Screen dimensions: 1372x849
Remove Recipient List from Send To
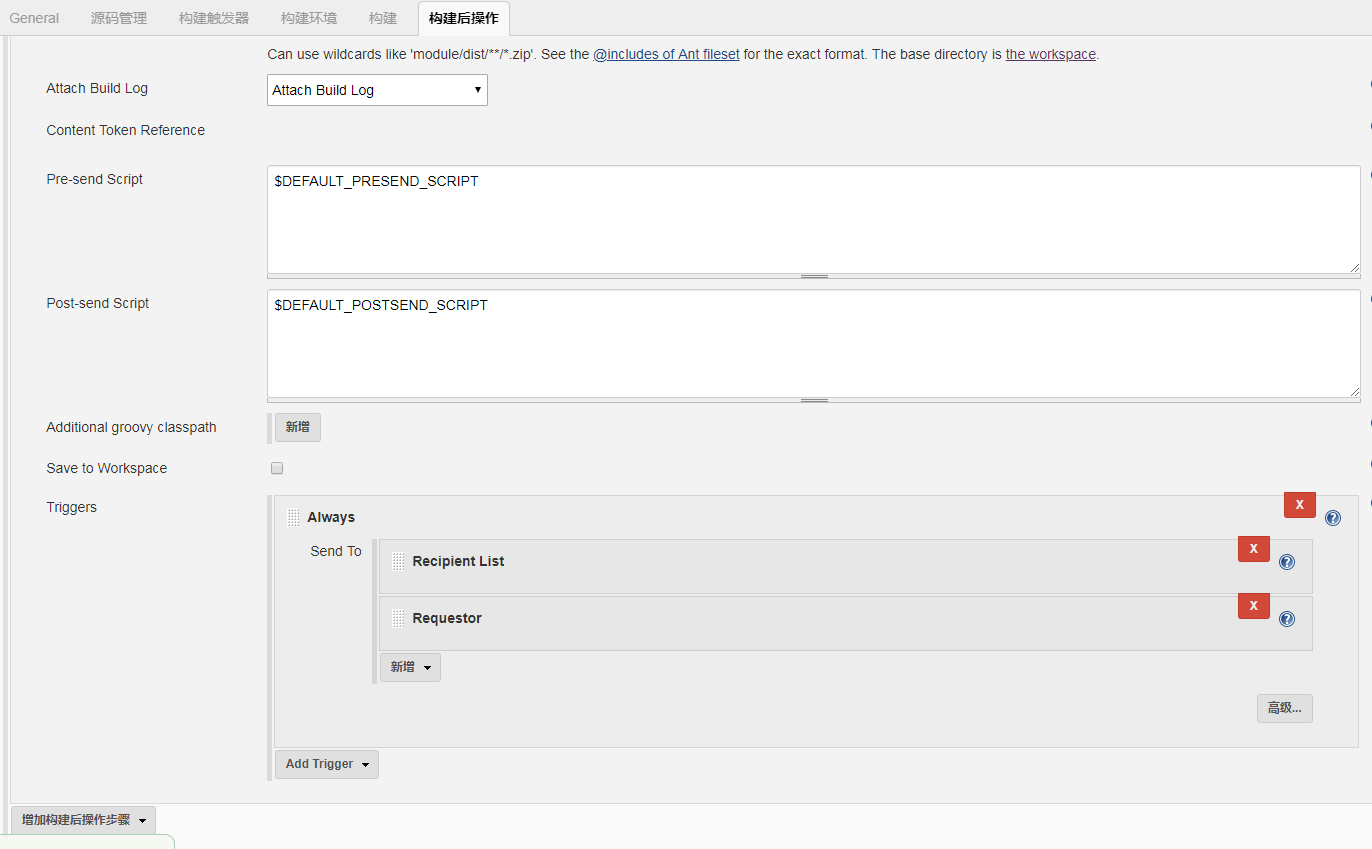(x=1253, y=549)
